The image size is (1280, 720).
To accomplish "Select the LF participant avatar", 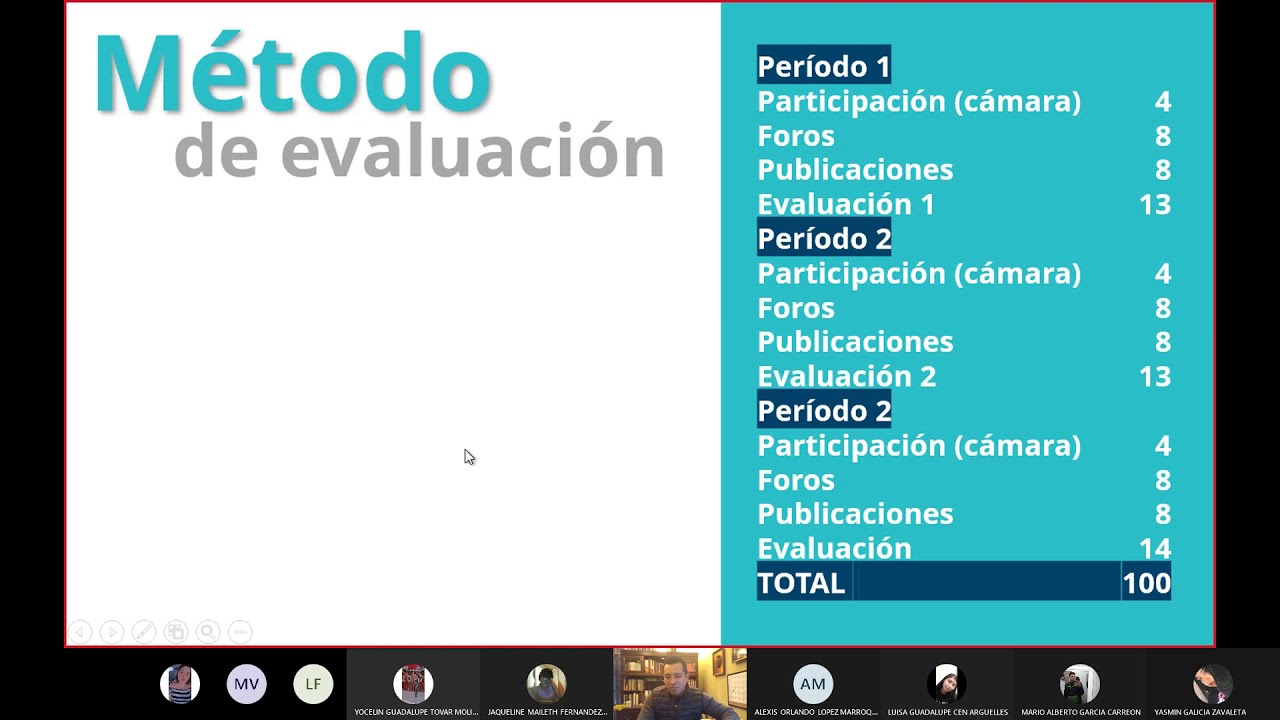I will tap(313, 684).
